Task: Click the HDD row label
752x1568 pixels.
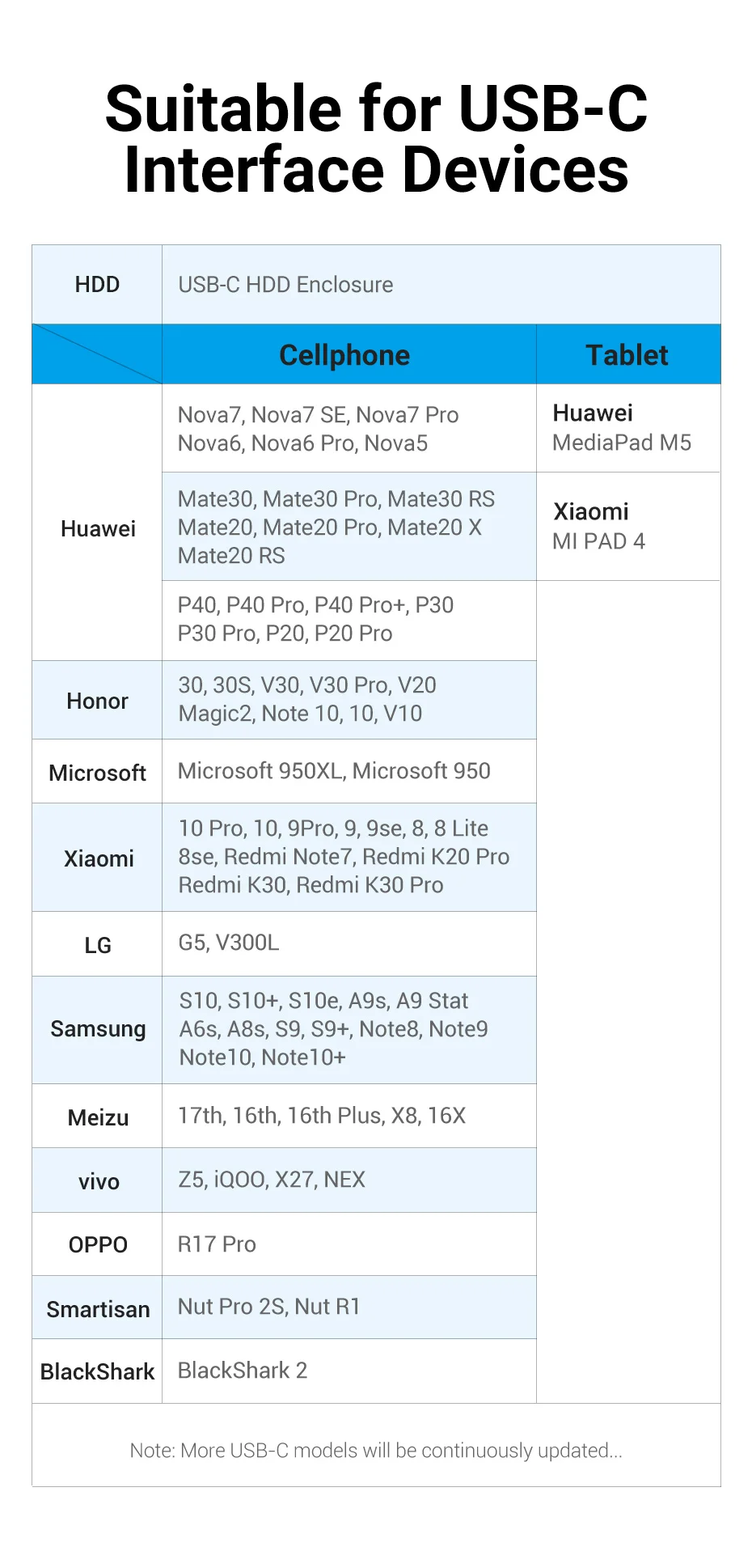Action: click(x=97, y=285)
